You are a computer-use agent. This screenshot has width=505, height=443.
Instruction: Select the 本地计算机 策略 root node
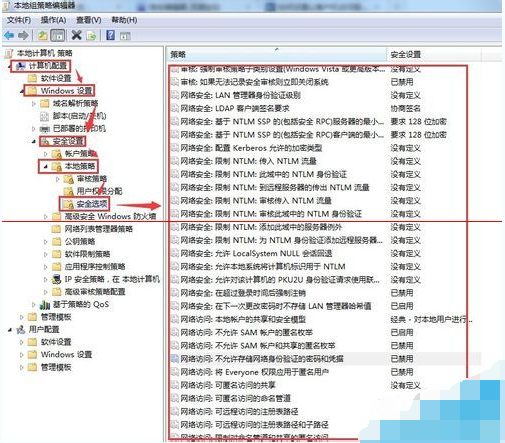point(45,53)
